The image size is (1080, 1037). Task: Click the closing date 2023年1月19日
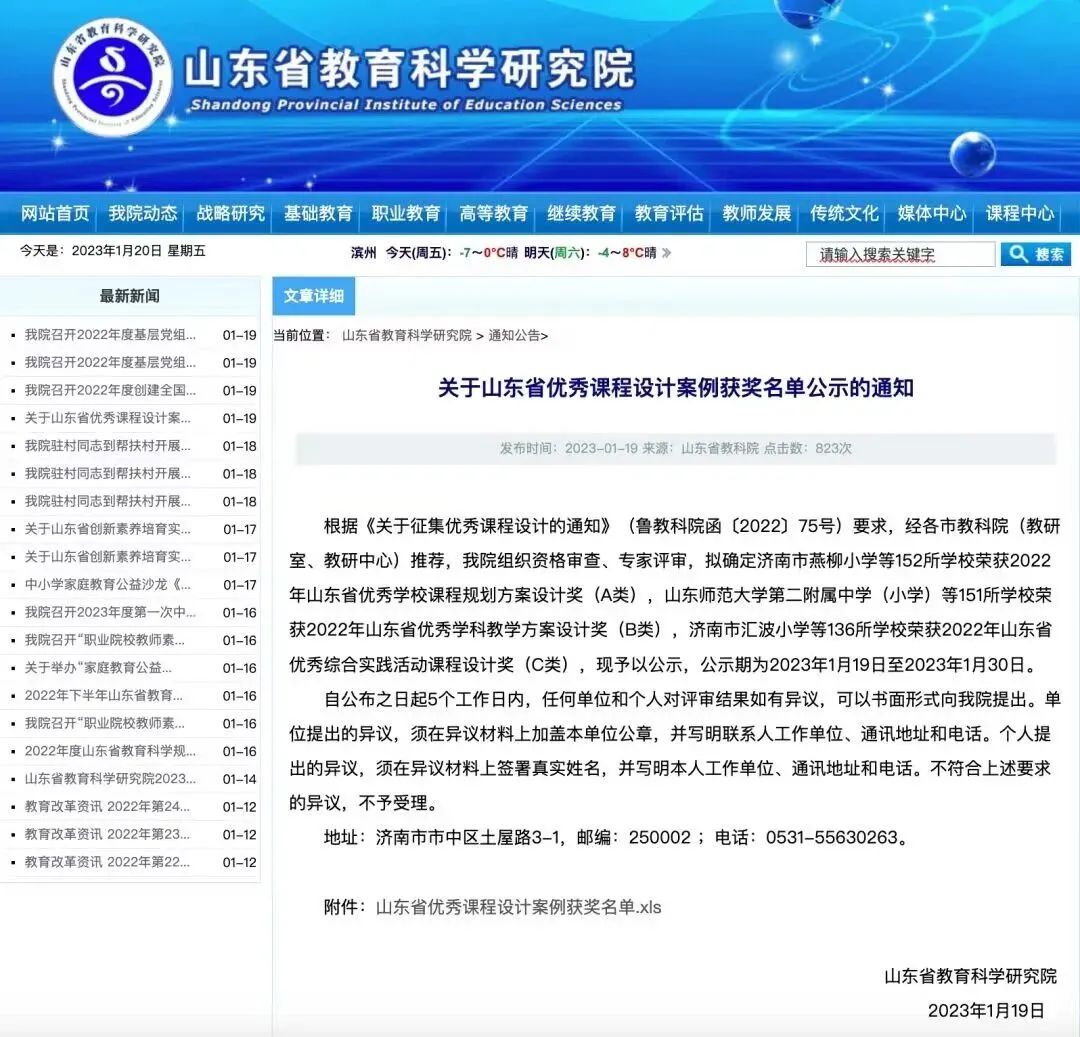(x=986, y=1010)
